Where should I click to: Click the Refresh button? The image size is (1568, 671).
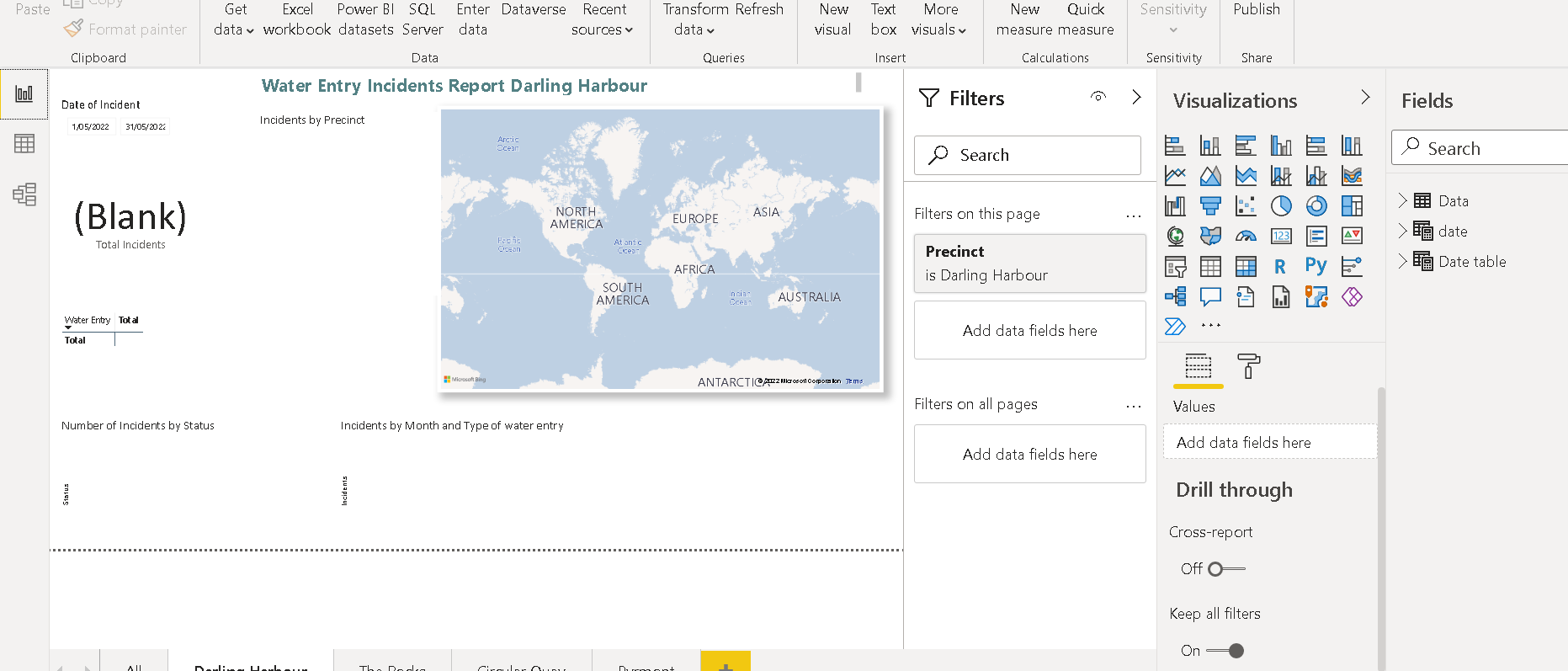(x=759, y=9)
